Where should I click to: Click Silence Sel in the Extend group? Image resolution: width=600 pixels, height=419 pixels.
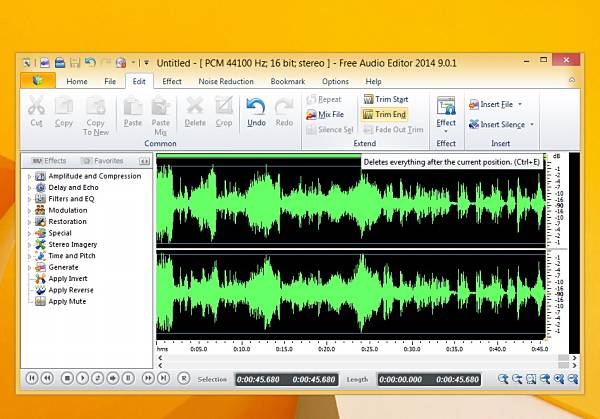pos(329,130)
